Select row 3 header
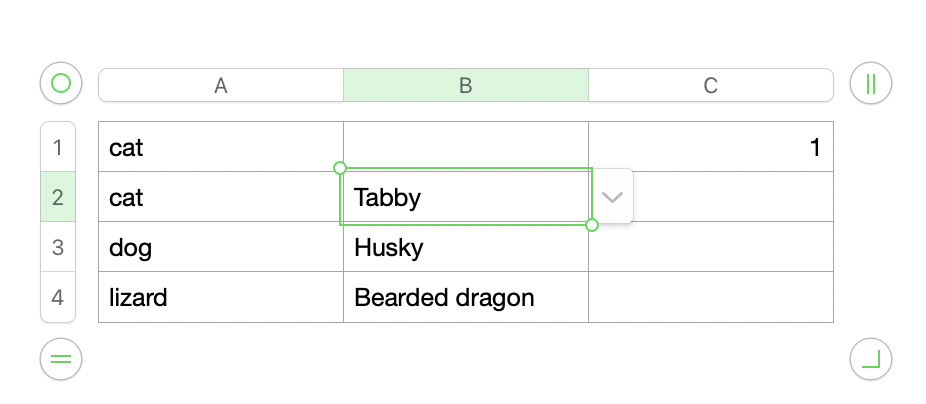Image resolution: width=926 pixels, height=404 pixels. coord(58,247)
